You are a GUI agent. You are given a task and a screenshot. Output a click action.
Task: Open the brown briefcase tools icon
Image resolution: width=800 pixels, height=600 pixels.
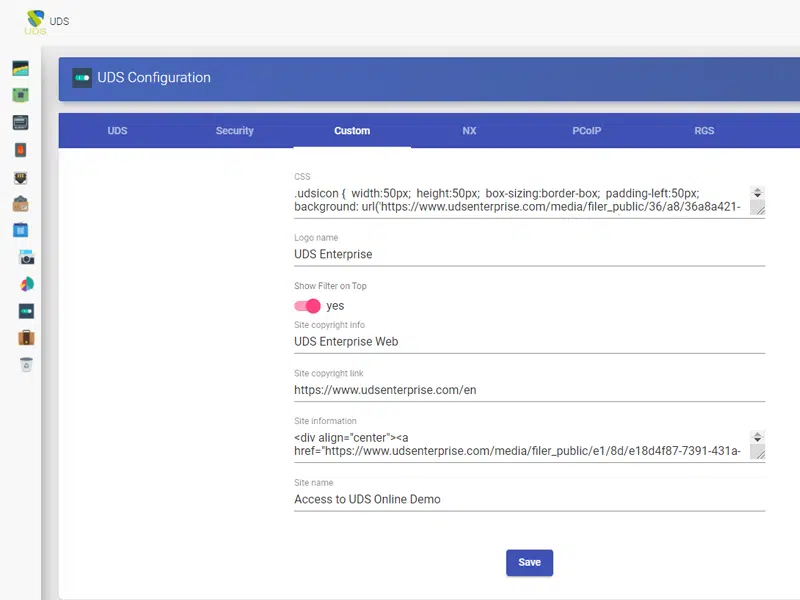pos(27,338)
